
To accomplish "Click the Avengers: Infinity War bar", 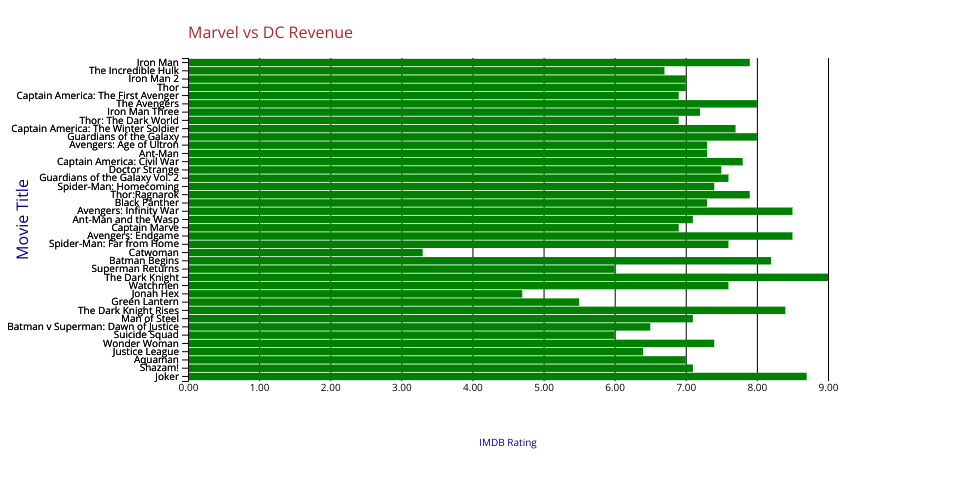I will (x=490, y=211).
